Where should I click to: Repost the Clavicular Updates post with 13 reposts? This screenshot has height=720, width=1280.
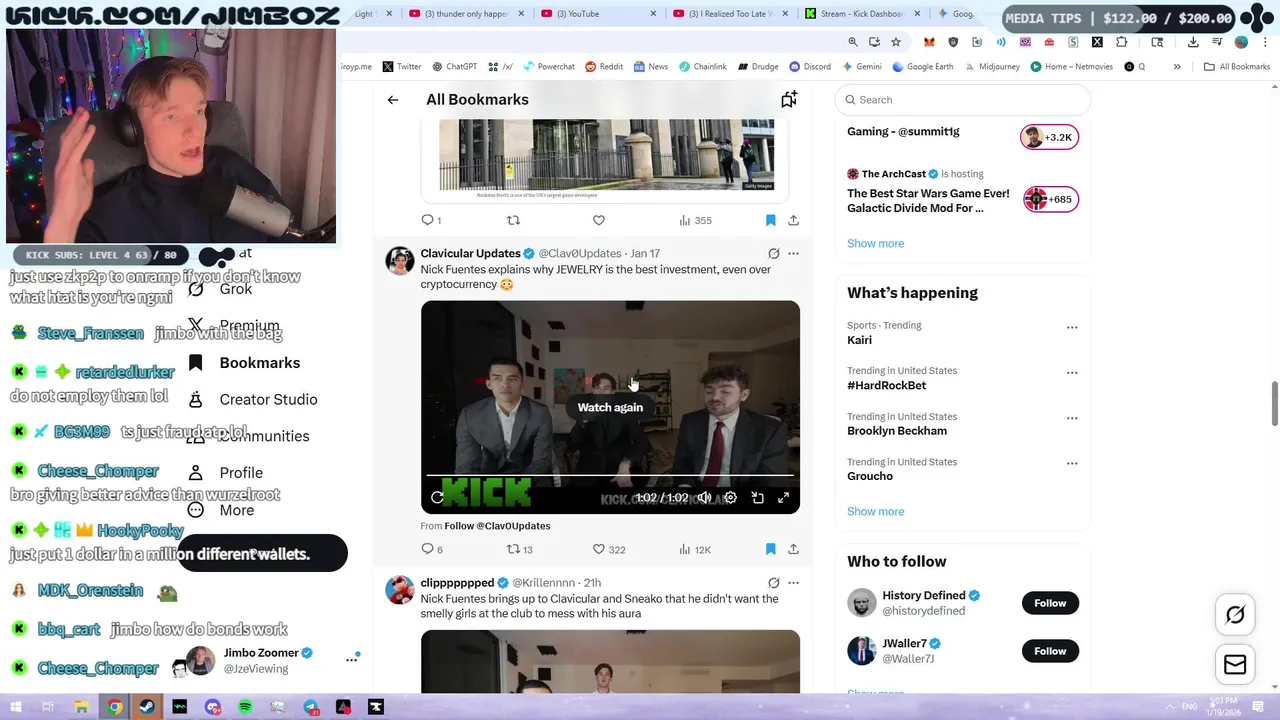520,549
